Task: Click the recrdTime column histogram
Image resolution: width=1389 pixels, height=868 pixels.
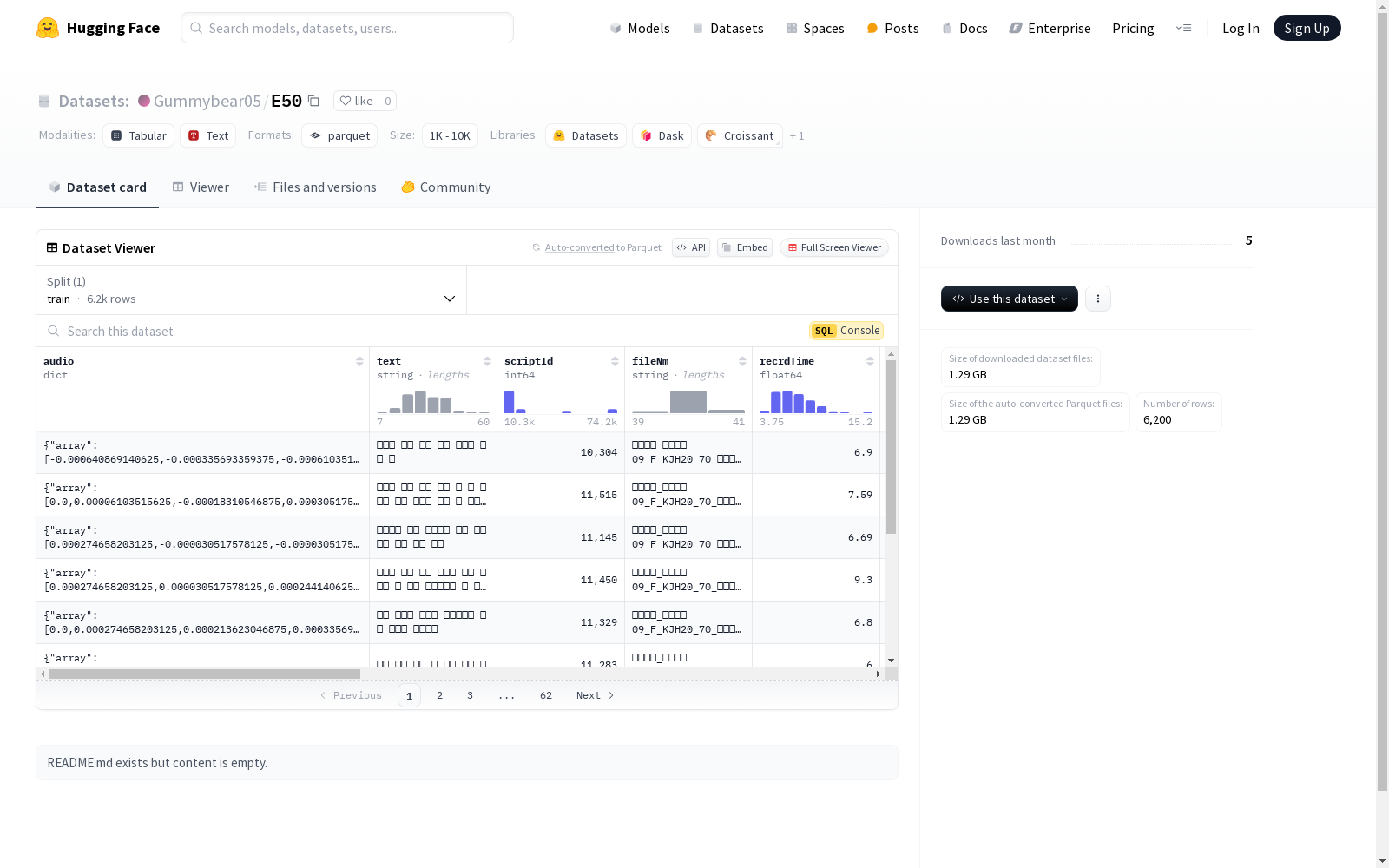Action: [x=816, y=401]
